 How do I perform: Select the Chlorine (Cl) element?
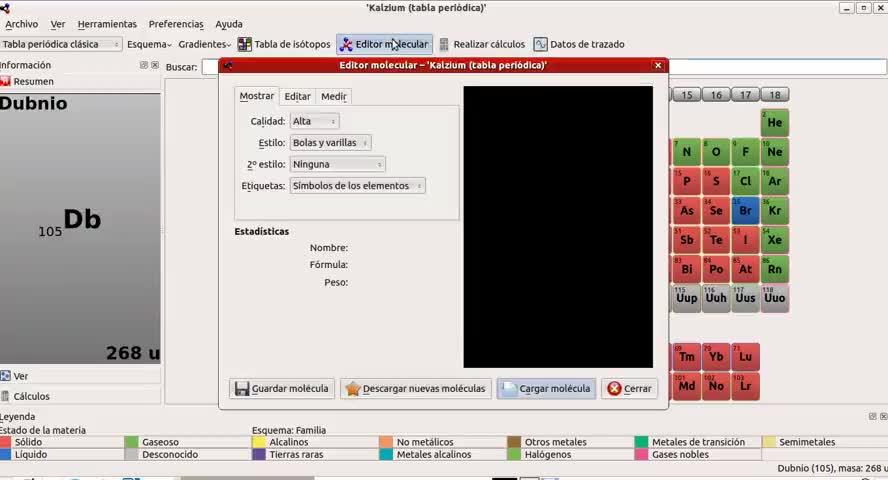pyautogui.click(x=745, y=181)
